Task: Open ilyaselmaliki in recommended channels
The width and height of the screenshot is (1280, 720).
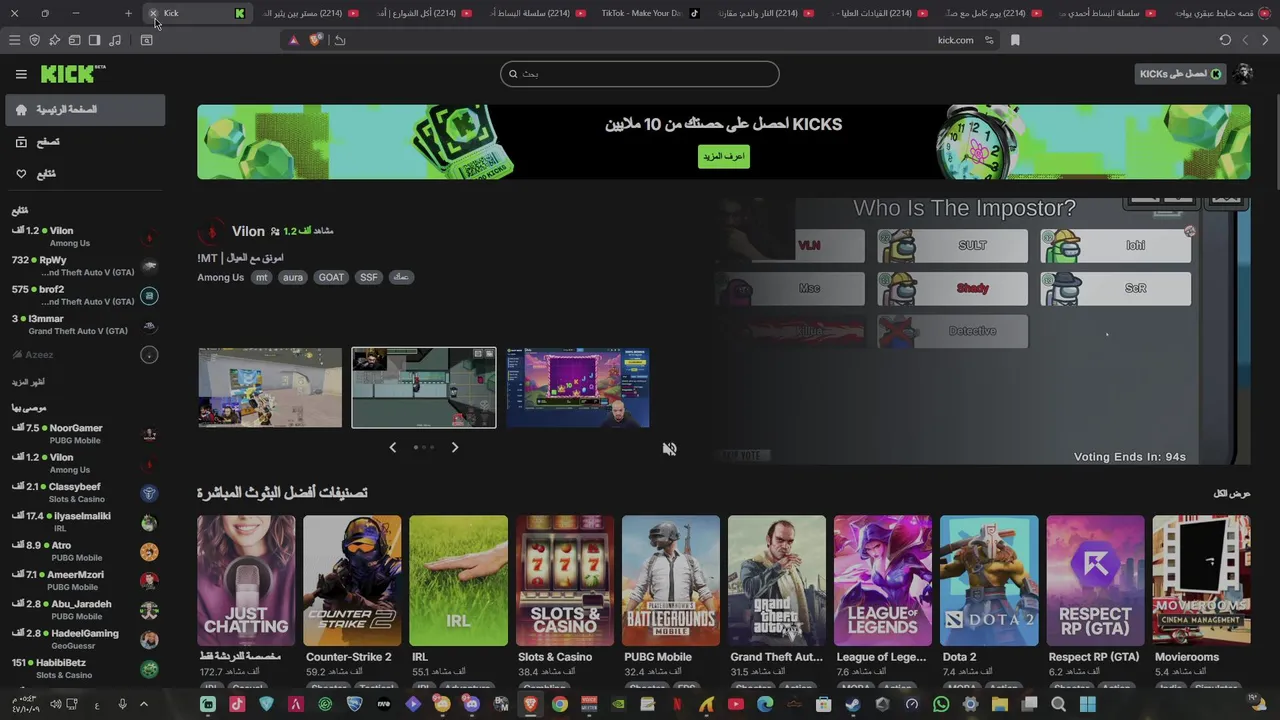Action: click(85, 522)
